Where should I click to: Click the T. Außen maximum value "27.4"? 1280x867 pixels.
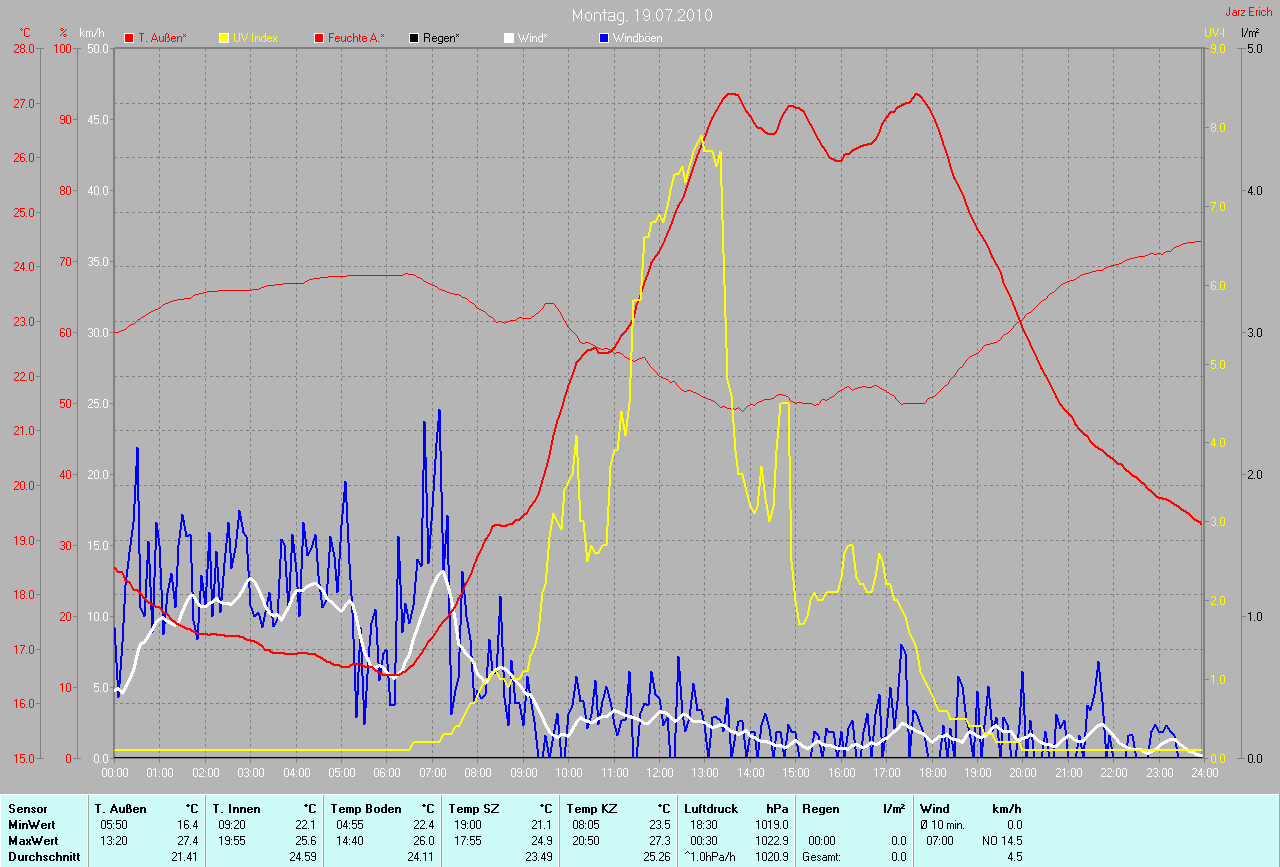pyautogui.click(x=188, y=841)
